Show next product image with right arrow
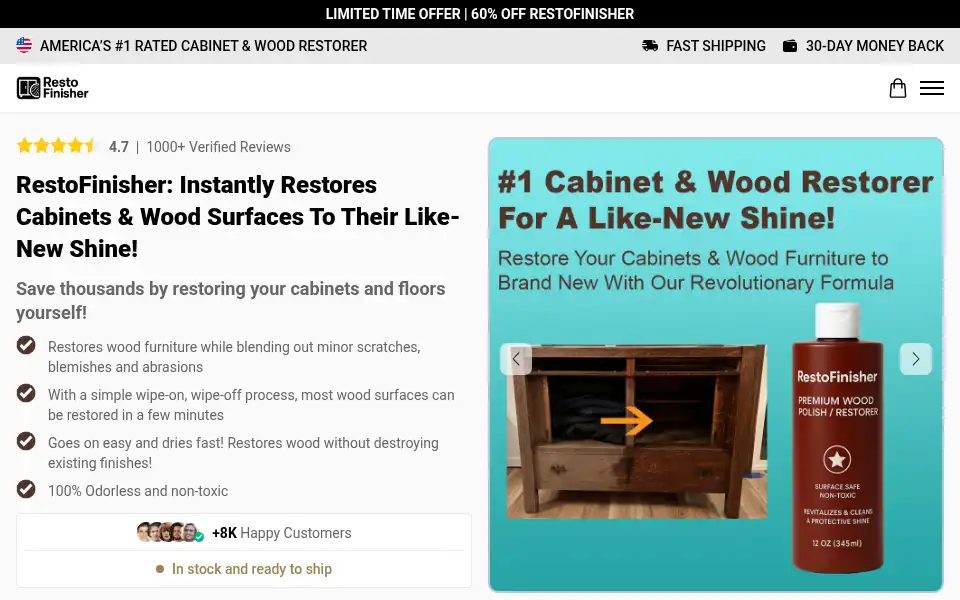960x600 pixels. click(915, 359)
